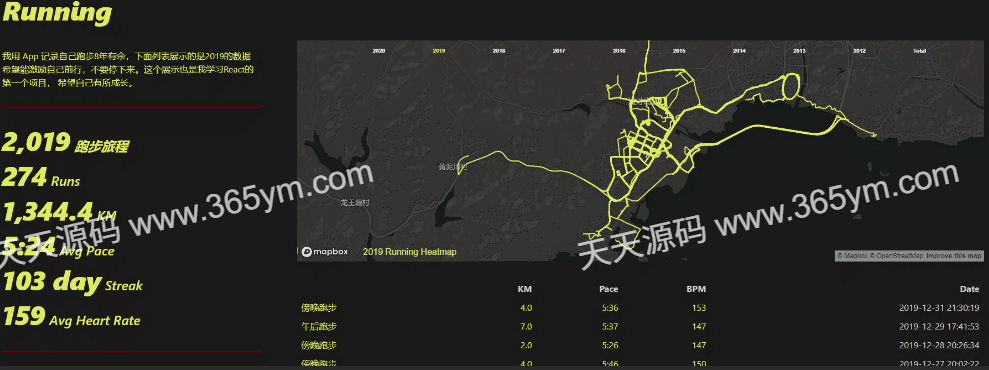This screenshot has height=370, width=989.
Task: Open the 2015 year tab
Action: point(679,50)
